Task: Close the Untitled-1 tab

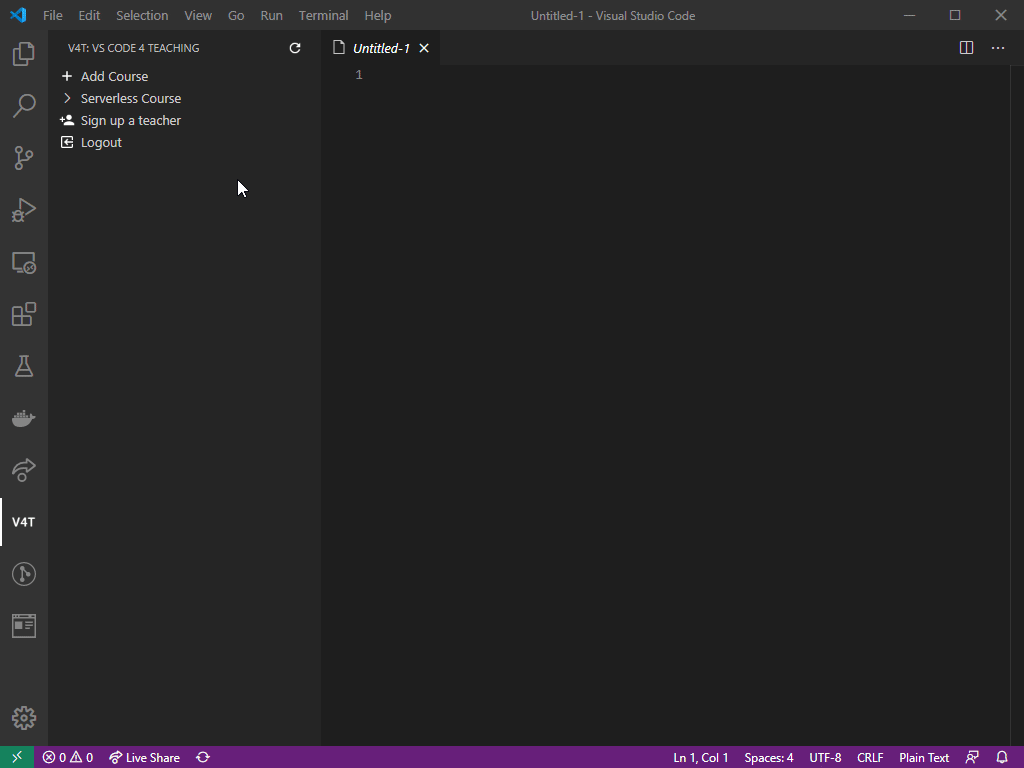Action: pyautogui.click(x=424, y=48)
